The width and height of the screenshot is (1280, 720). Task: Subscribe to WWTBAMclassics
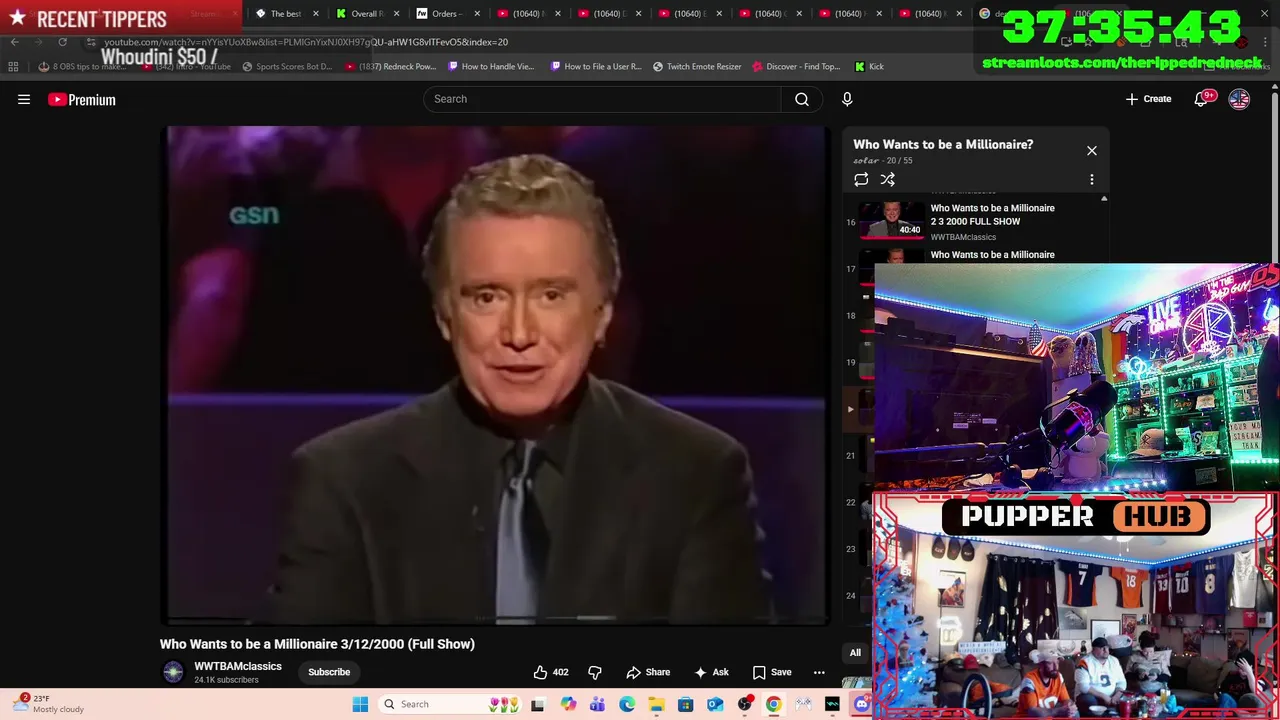pos(329,672)
